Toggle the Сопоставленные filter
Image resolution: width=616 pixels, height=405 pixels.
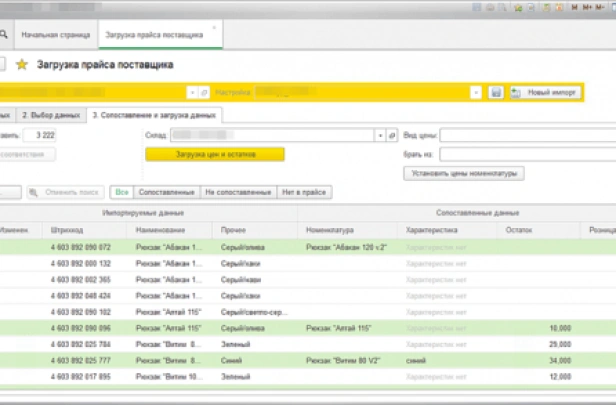click(x=165, y=191)
